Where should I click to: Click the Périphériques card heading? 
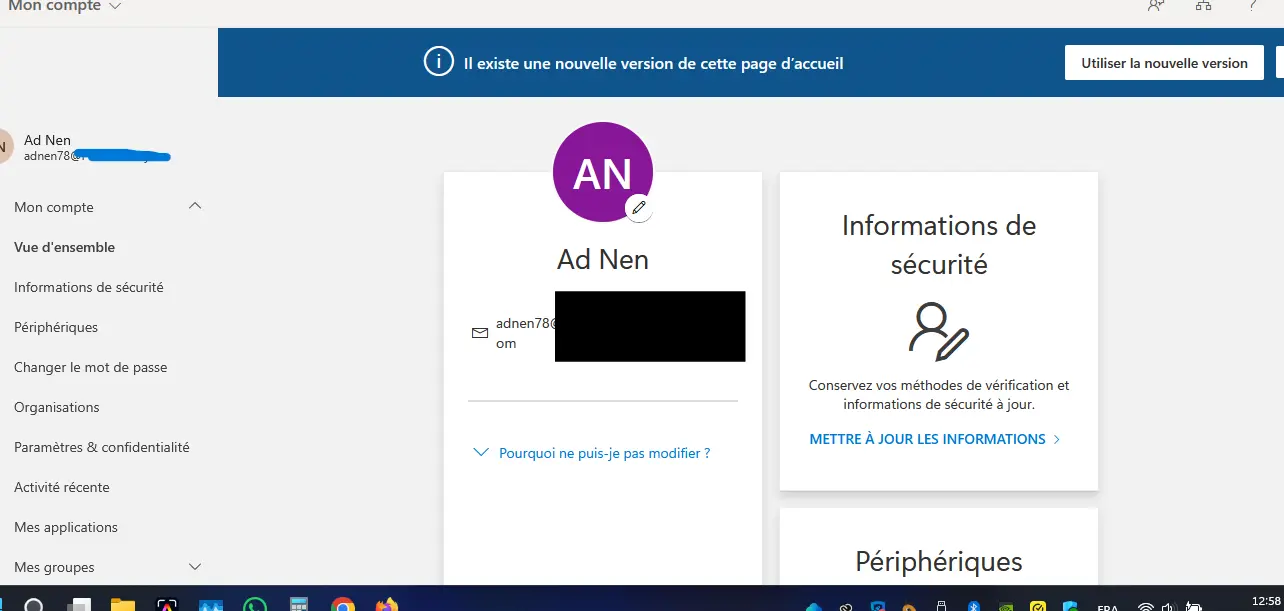(939, 562)
